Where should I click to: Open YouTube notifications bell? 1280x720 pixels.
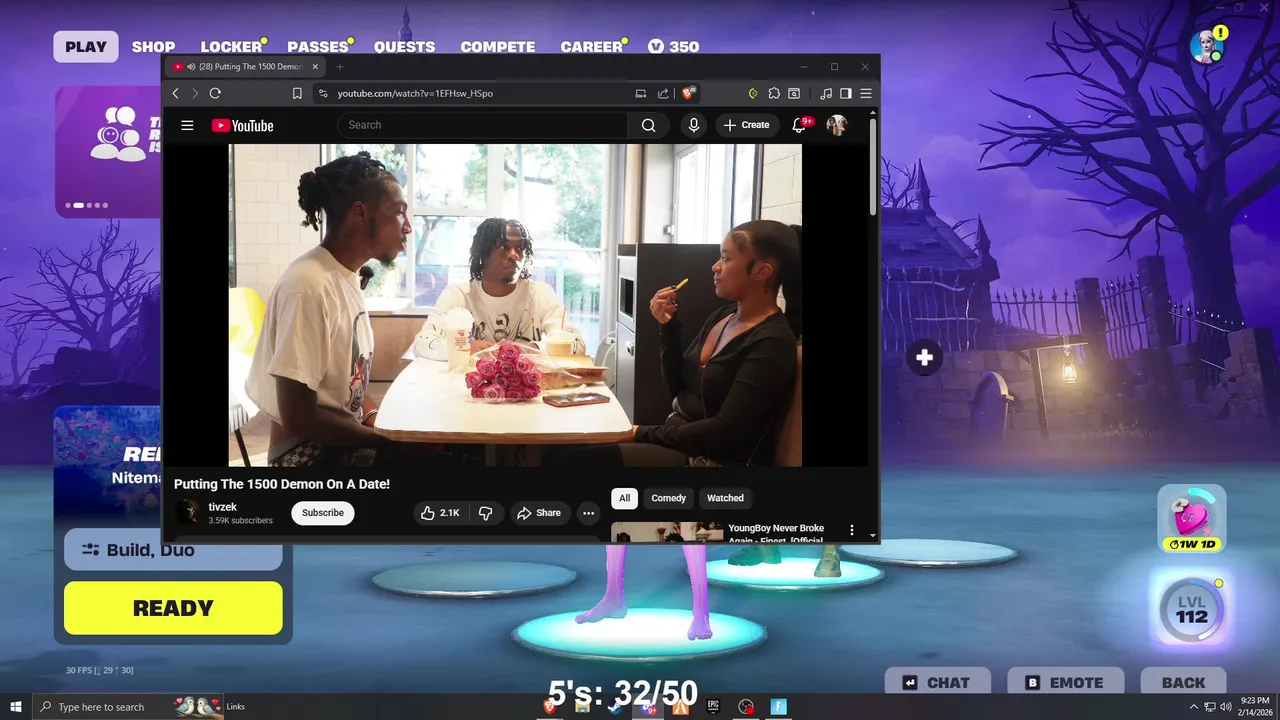pos(800,125)
